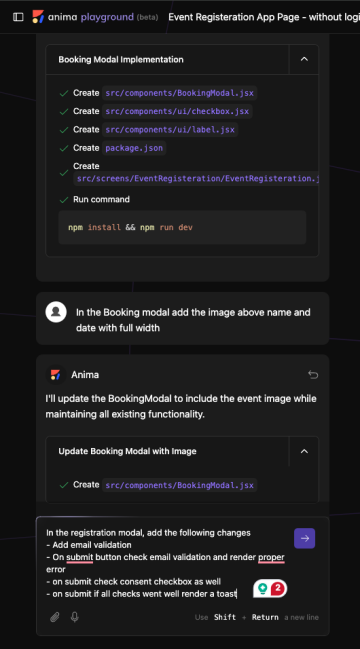
Task: Click the Event Registeration App Page title
Action: tap(264, 17)
